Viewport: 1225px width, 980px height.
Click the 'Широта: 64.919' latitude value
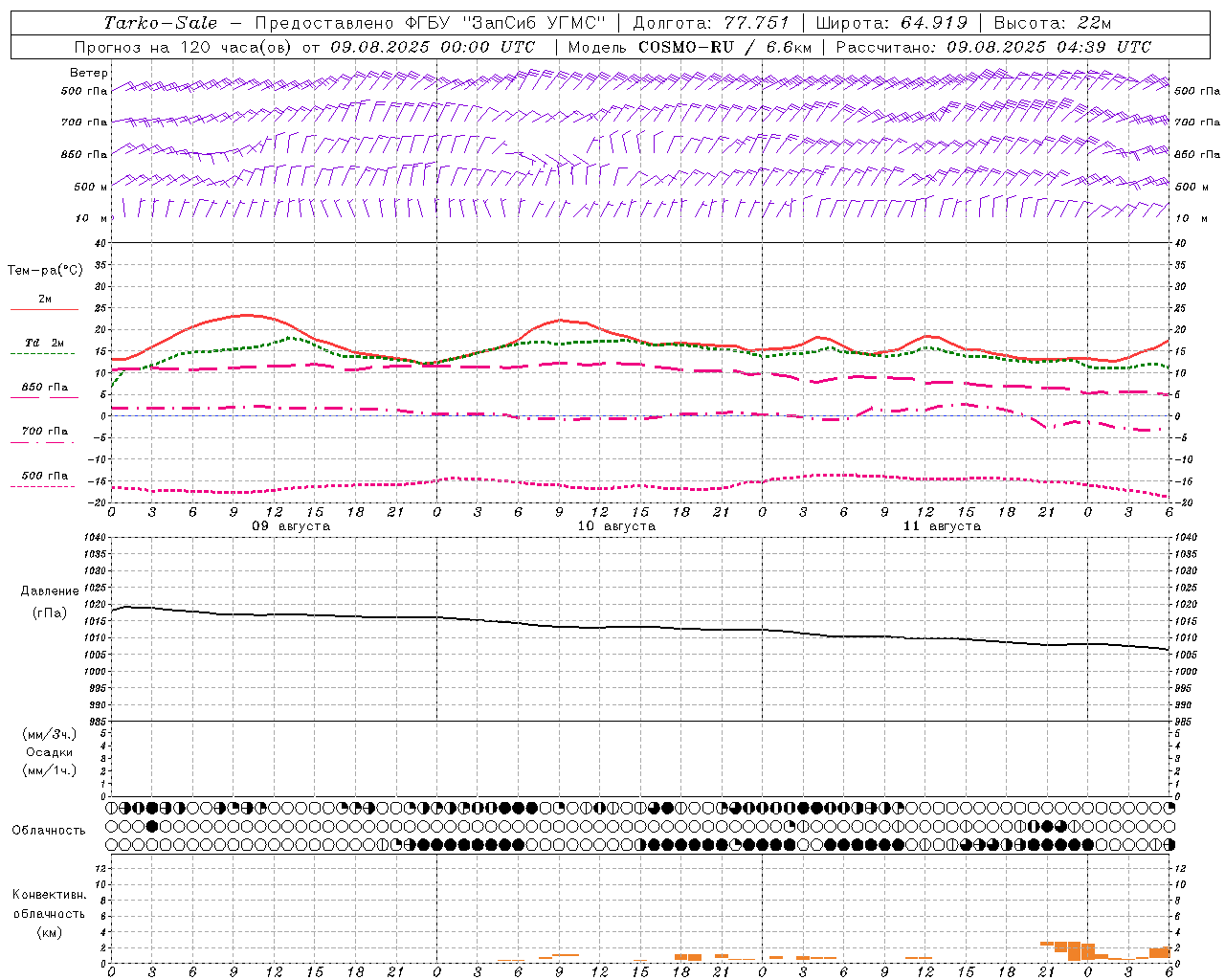[x=892, y=23]
